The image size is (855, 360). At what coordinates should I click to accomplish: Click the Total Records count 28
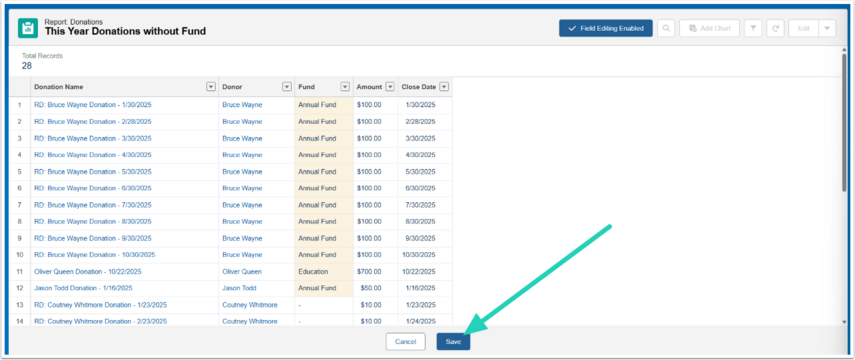pyautogui.click(x=27, y=66)
